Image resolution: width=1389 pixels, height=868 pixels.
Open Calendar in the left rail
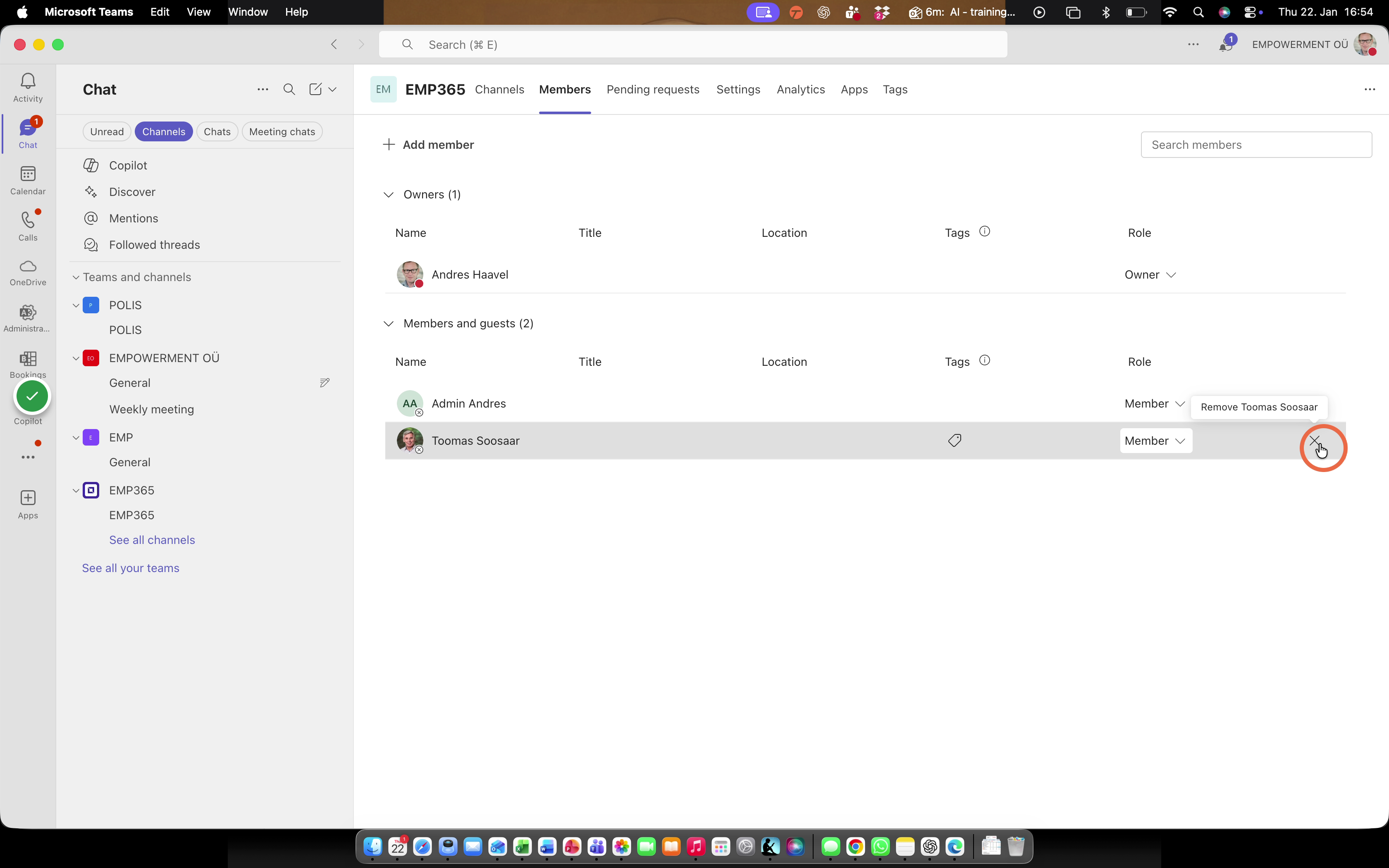click(28, 180)
